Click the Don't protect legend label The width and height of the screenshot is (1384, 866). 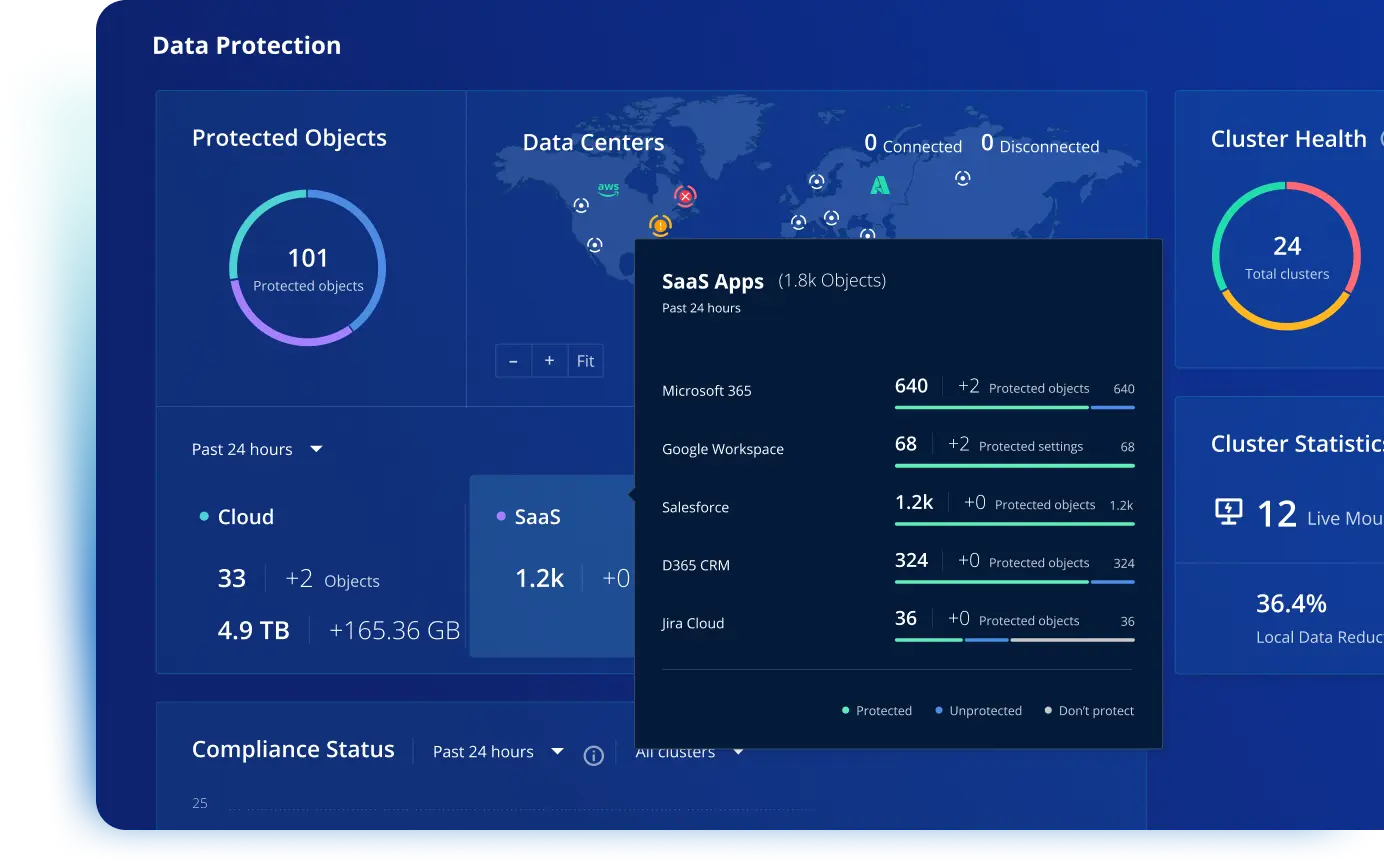(x=1096, y=711)
